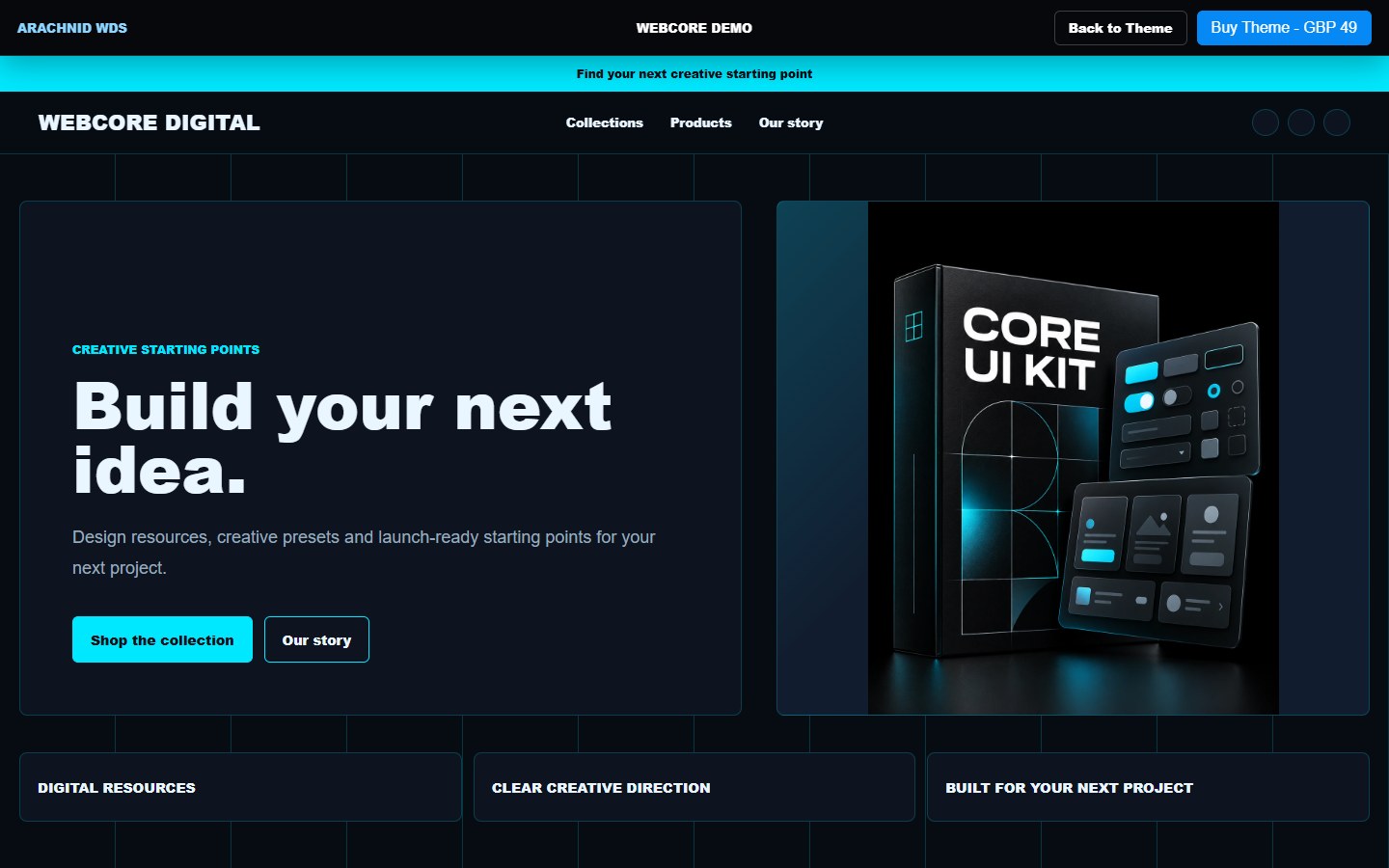Click the CLEAR CREATIVE DIRECTION card
Image resolution: width=1389 pixels, height=868 pixels.
tap(694, 787)
